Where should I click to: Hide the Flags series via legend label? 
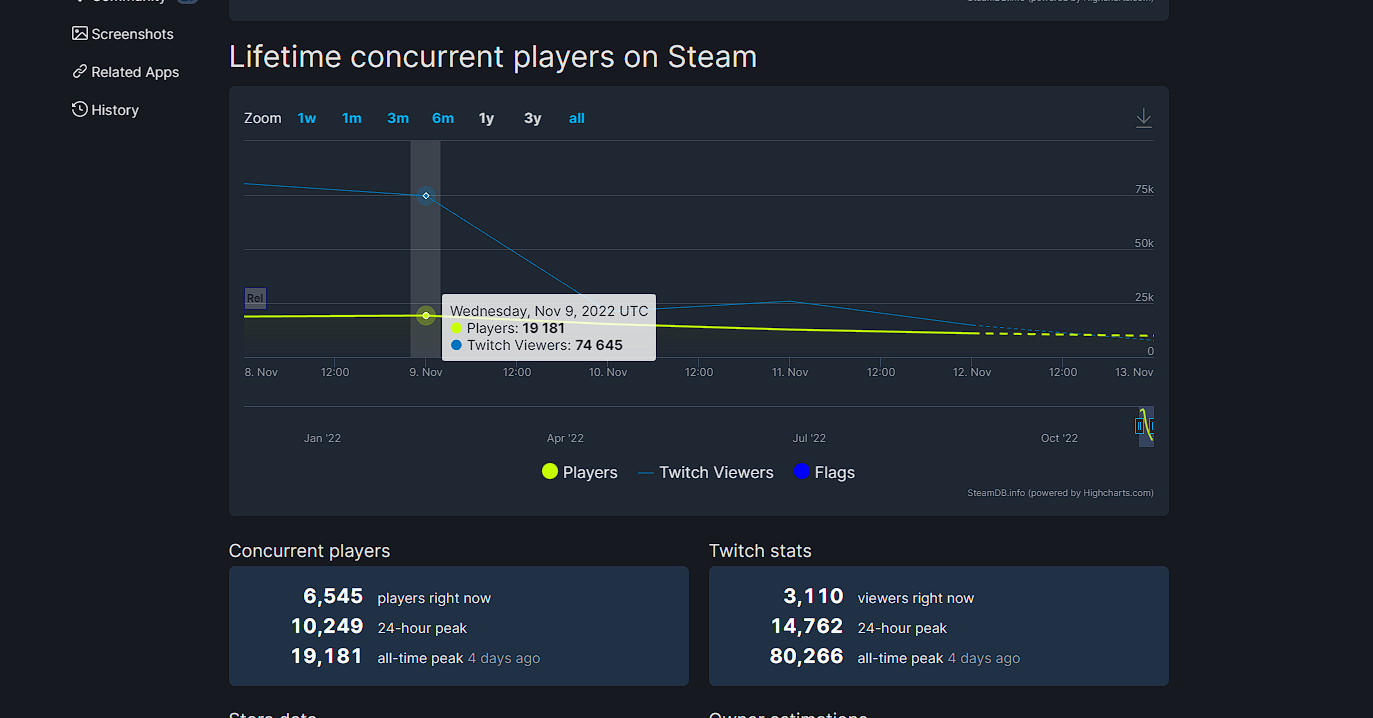click(x=834, y=473)
